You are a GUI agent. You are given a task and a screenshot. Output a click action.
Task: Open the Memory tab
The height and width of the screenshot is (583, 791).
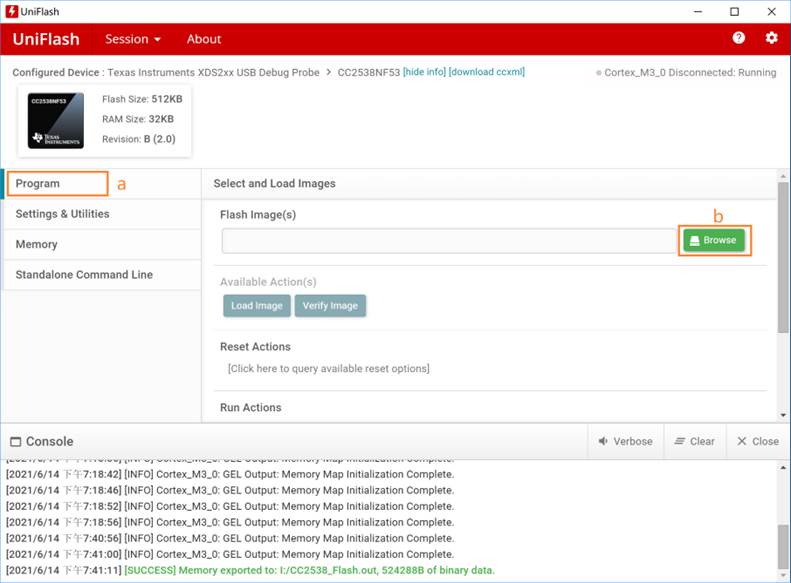[37, 244]
